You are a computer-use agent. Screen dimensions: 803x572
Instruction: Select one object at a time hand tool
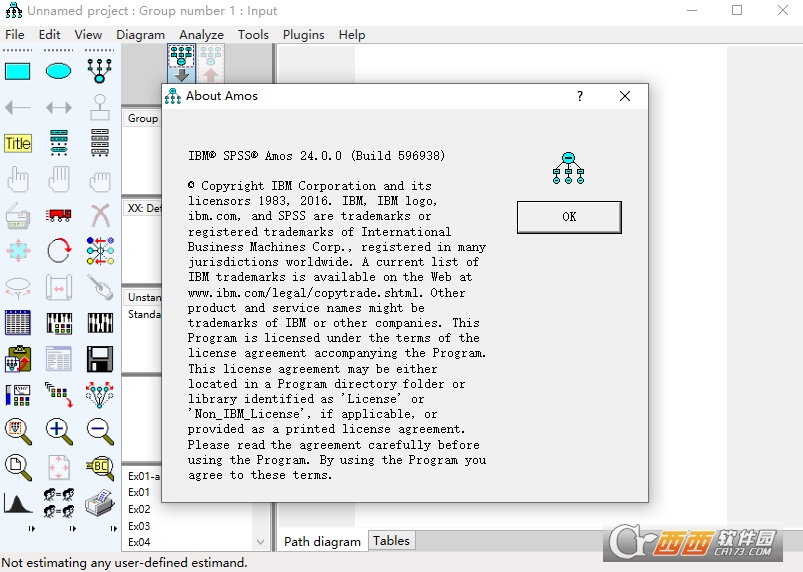(x=18, y=179)
